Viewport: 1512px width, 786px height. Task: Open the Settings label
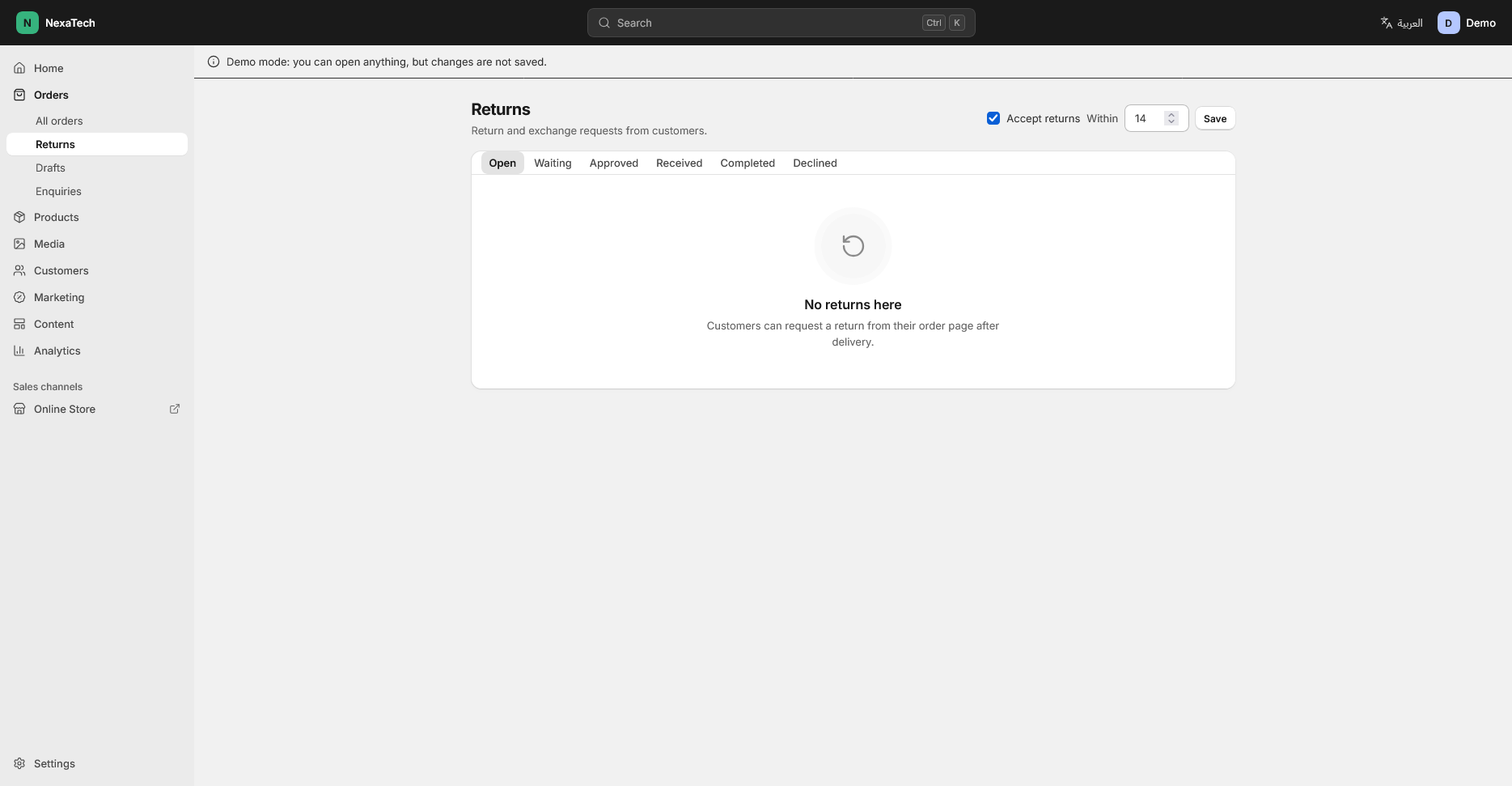[54, 763]
